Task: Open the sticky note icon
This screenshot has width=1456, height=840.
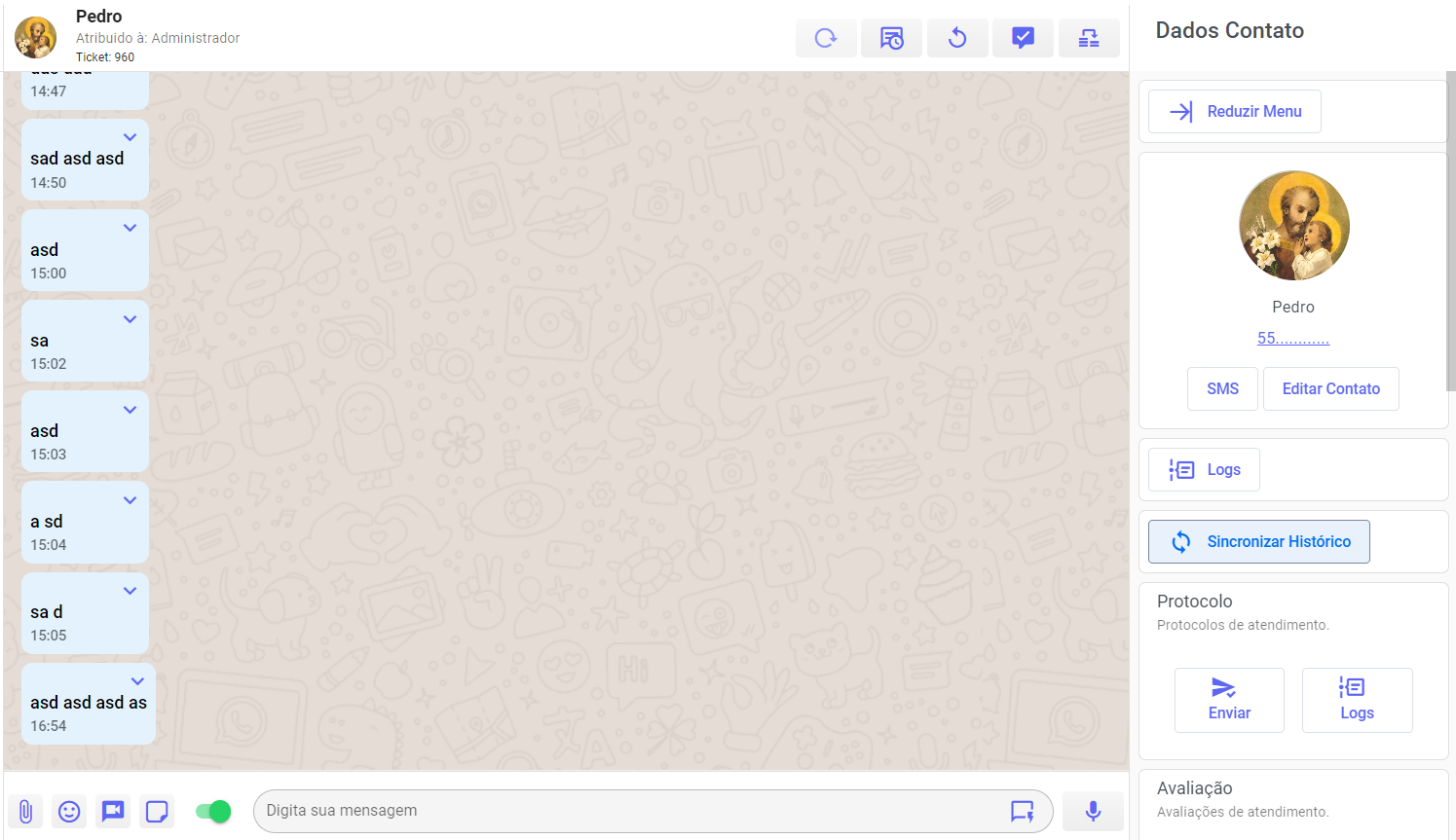Action: 157,811
